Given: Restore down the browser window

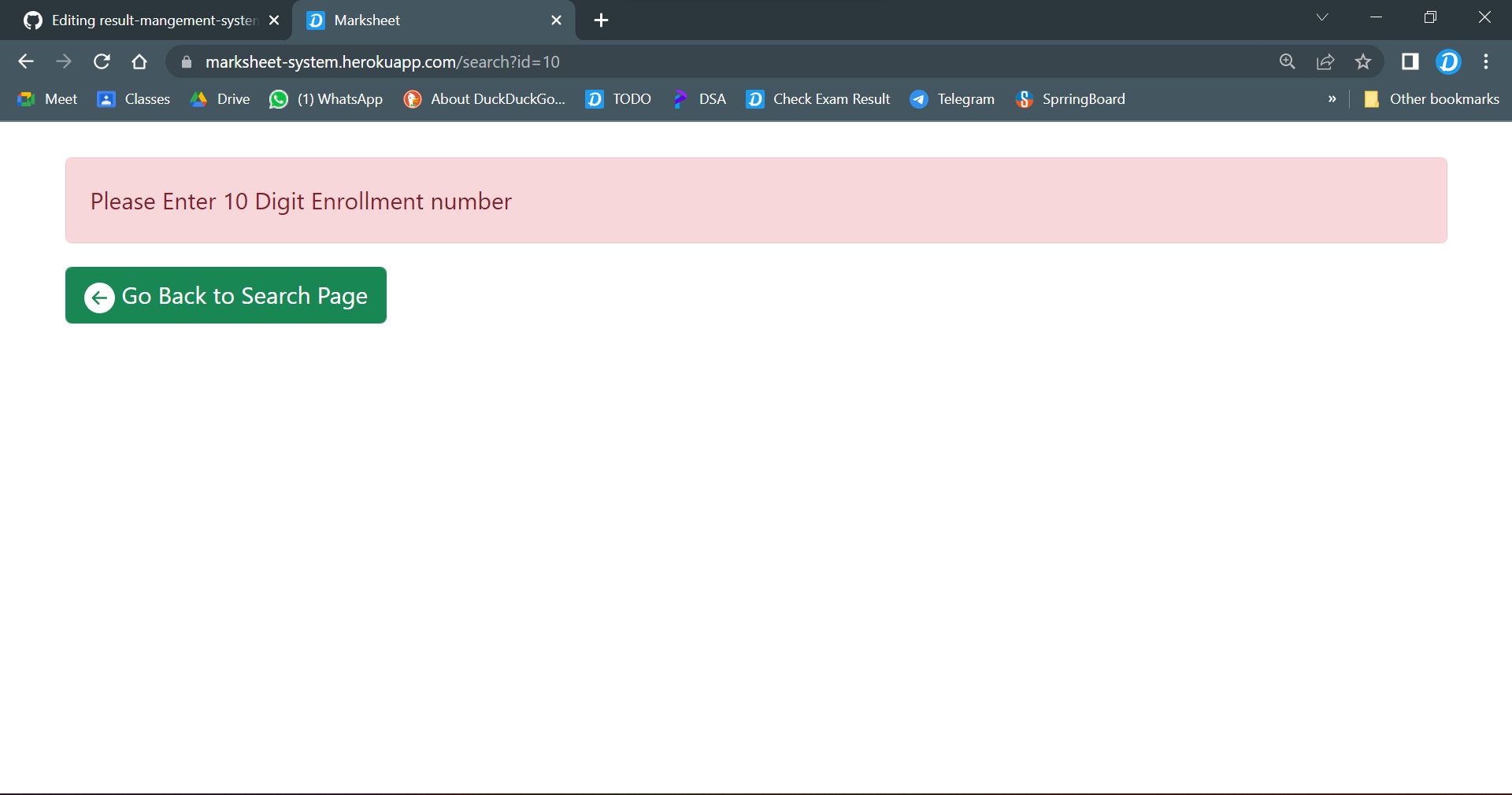Looking at the screenshot, I should click(1431, 17).
